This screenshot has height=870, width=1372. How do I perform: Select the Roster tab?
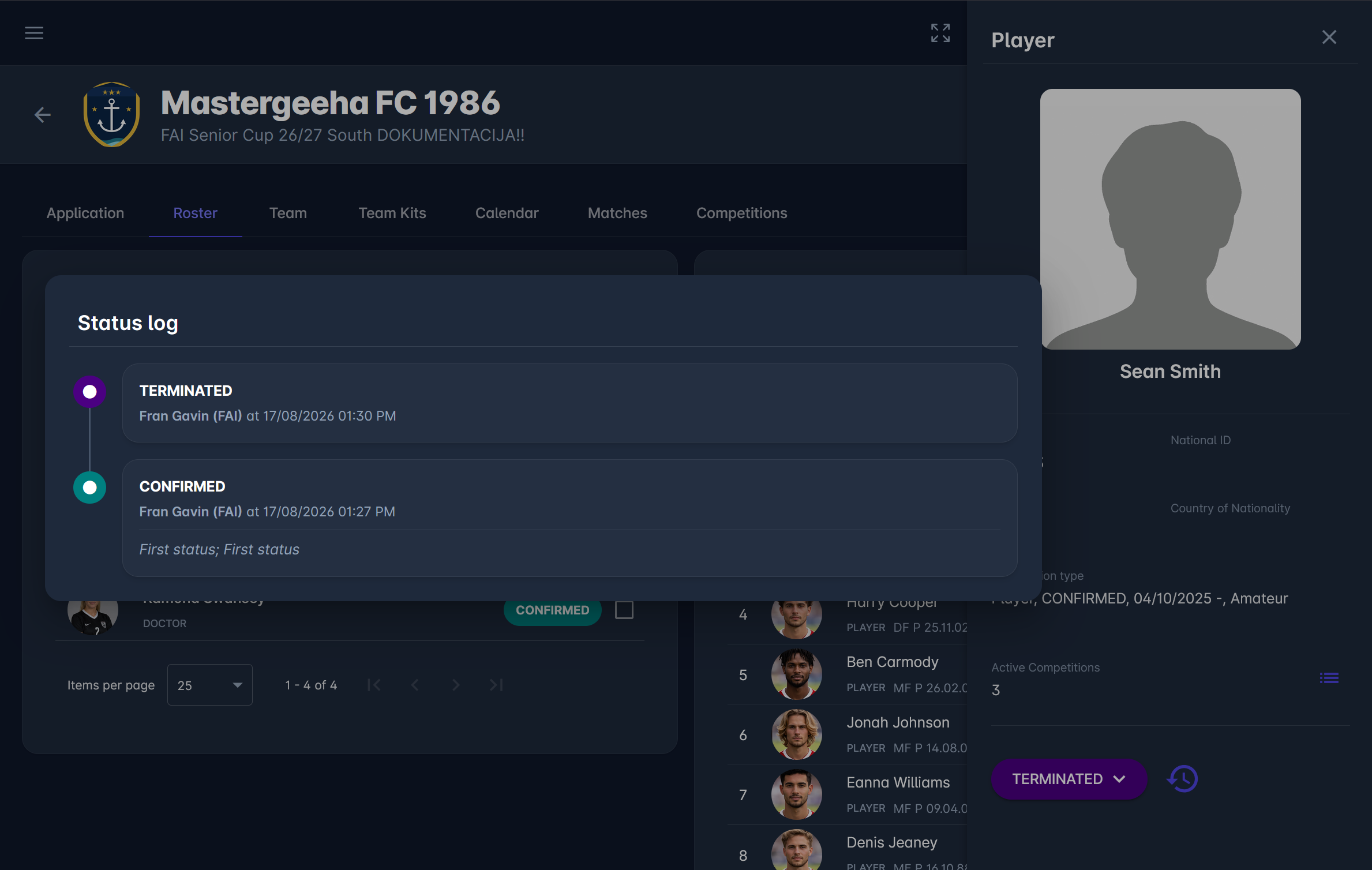pos(195,213)
